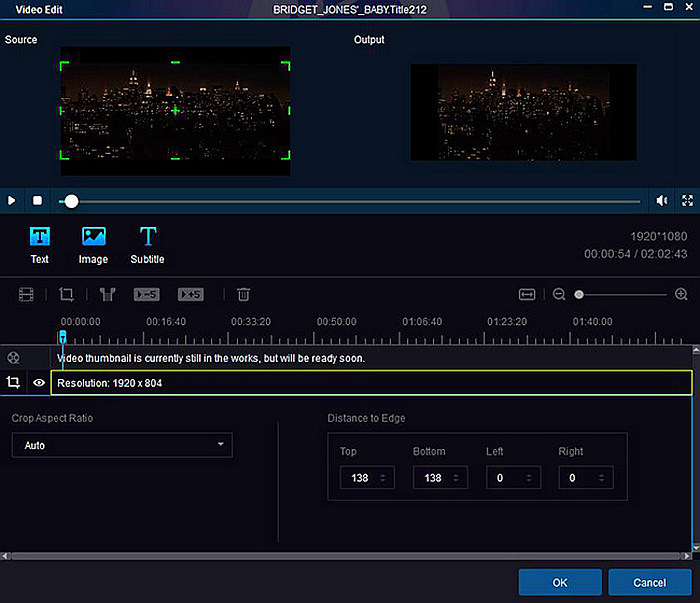Viewport: 700px width, 603px height.
Task: Minimize the Video Edit window
Action: point(647,7)
